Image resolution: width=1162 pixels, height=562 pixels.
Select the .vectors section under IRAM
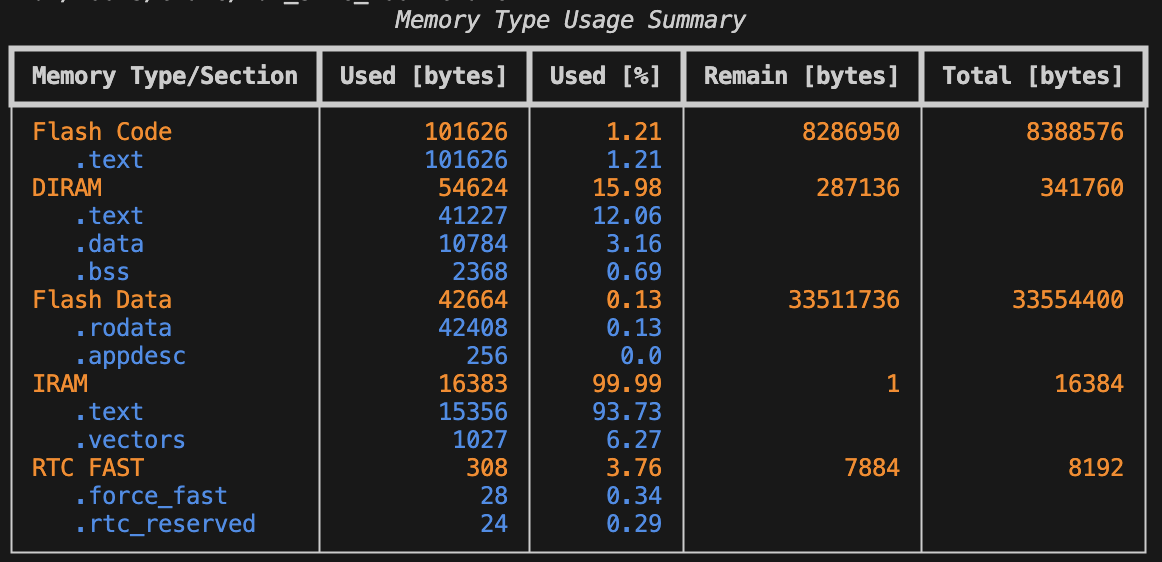tap(130, 440)
